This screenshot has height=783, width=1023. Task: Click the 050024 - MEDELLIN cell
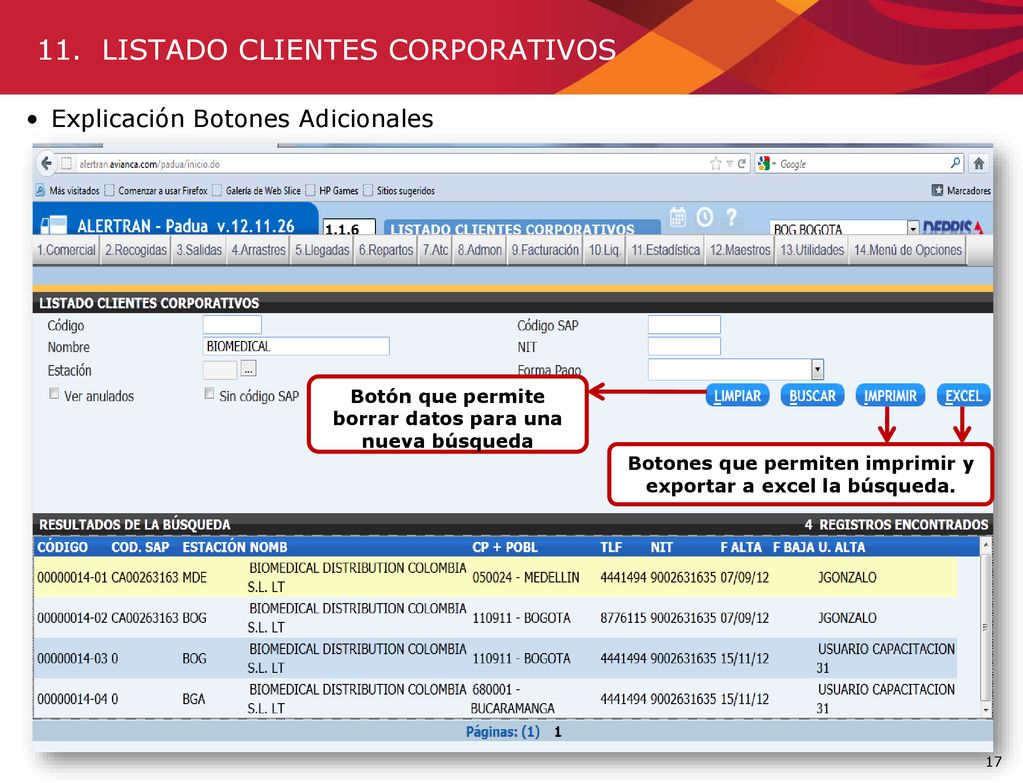tap(525, 577)
